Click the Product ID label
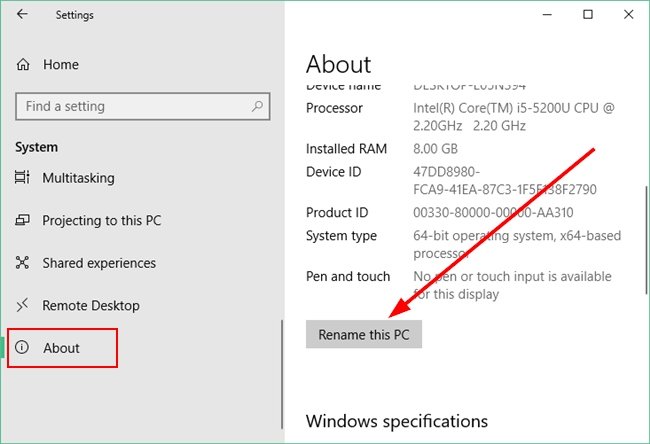This screenshot has width=650, height=444. (337, 212)
